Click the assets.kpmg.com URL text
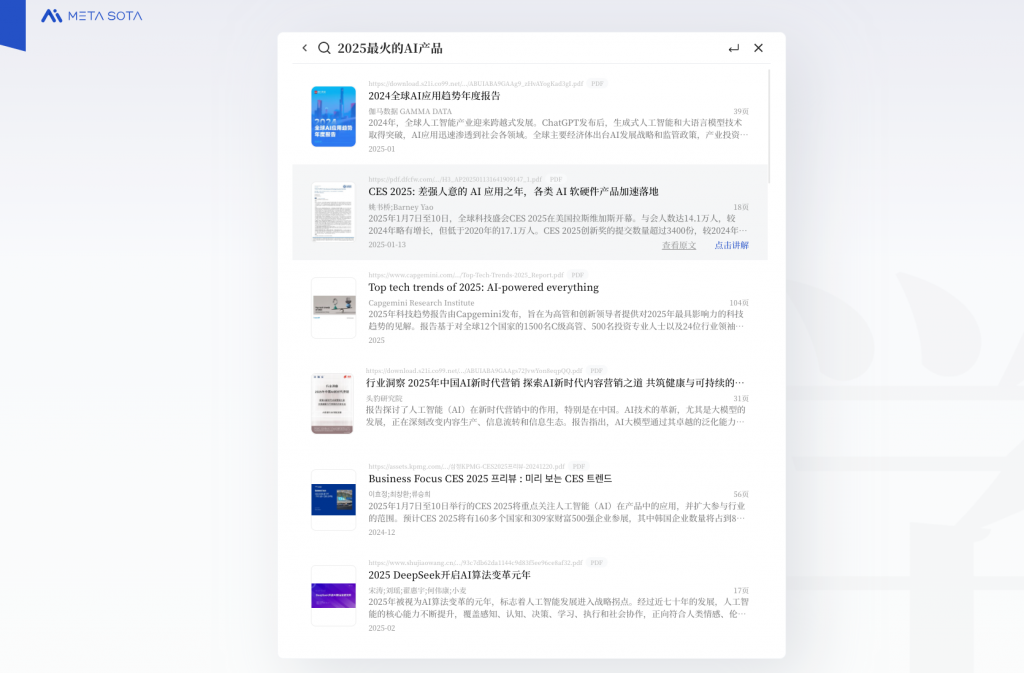The width and height of the screenshot is (1024, 673). [466, 467]
